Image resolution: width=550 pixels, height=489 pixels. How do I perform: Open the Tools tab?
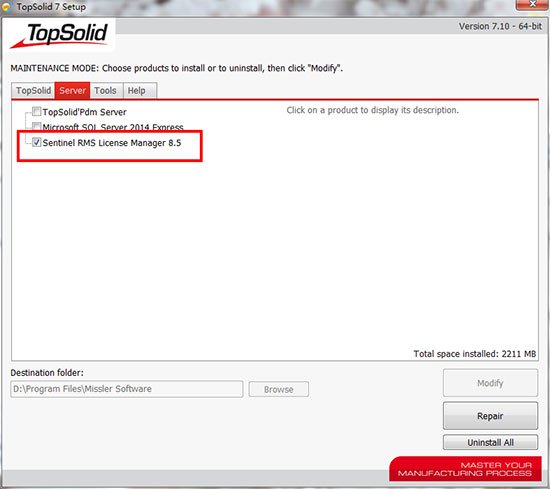pyautogui.click(x=106, y=91)
